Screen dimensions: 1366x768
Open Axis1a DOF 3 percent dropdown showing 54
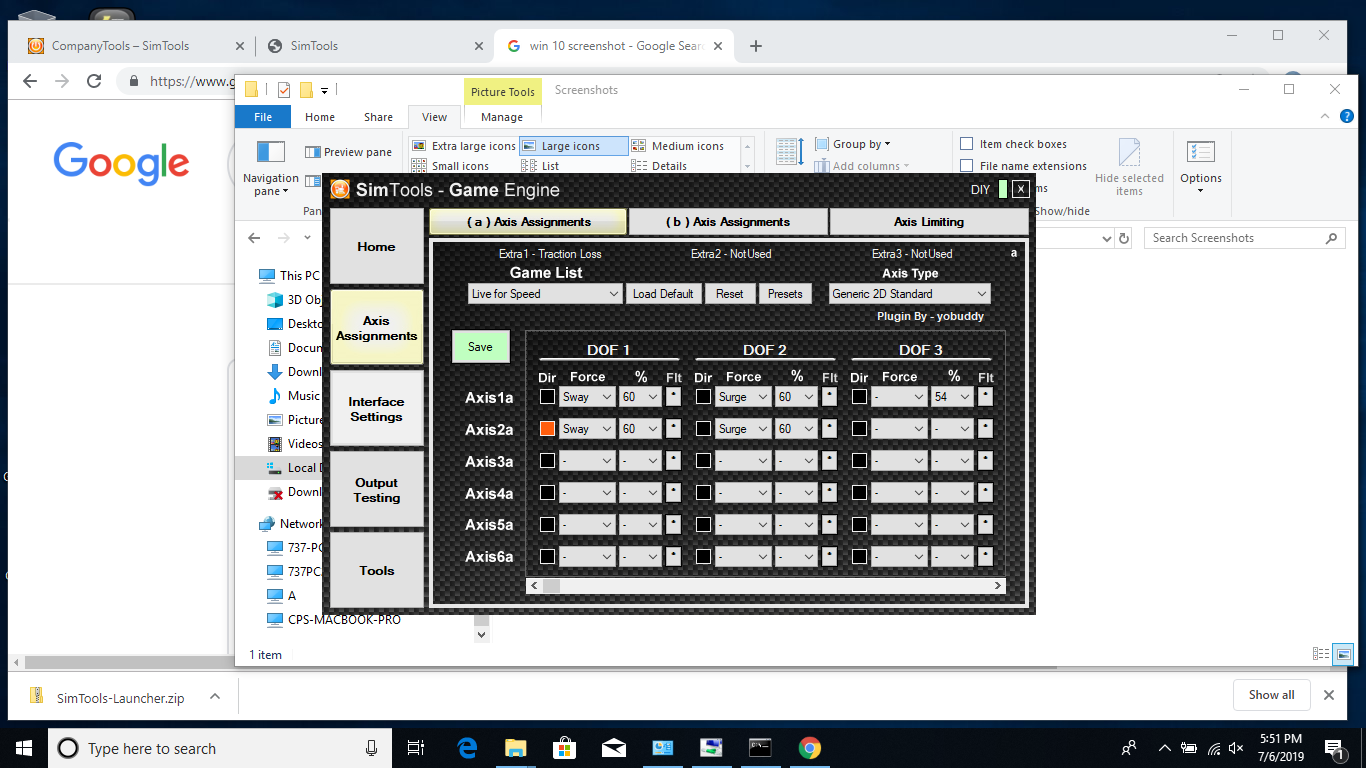tap(952, 397)
